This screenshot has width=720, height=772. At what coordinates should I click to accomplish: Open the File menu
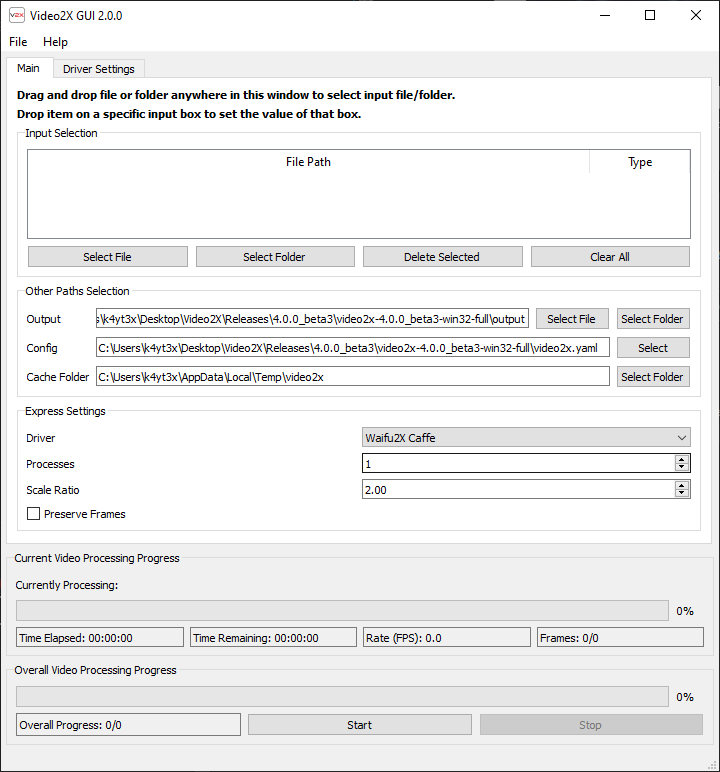(18, 42)
